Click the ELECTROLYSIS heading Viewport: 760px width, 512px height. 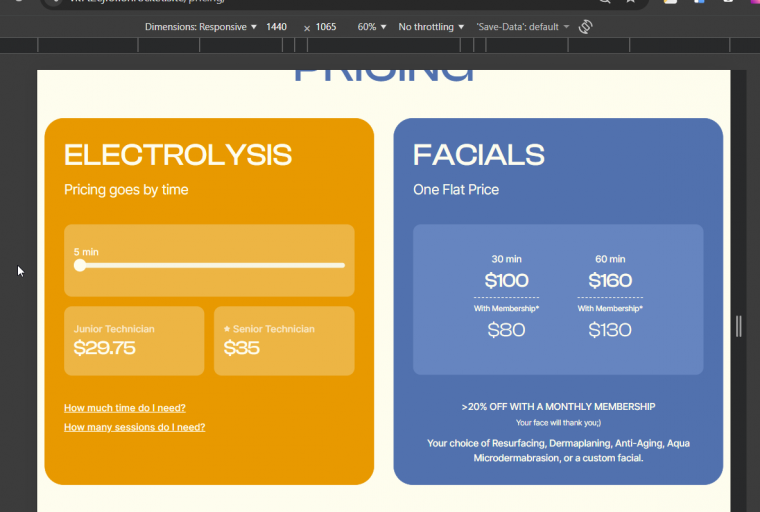point(178,155)
